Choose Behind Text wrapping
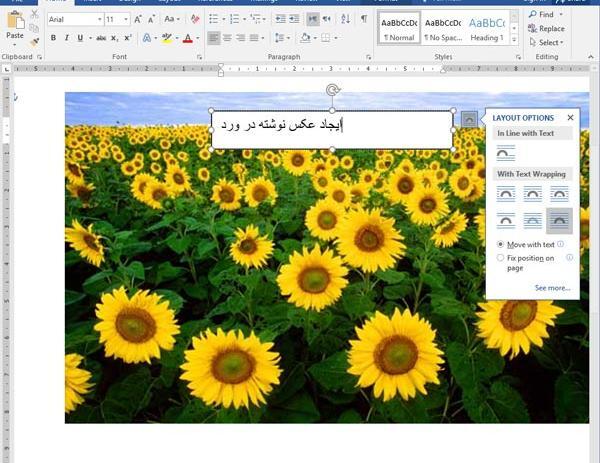Screen dimensions: 600x463 (533, 221)
